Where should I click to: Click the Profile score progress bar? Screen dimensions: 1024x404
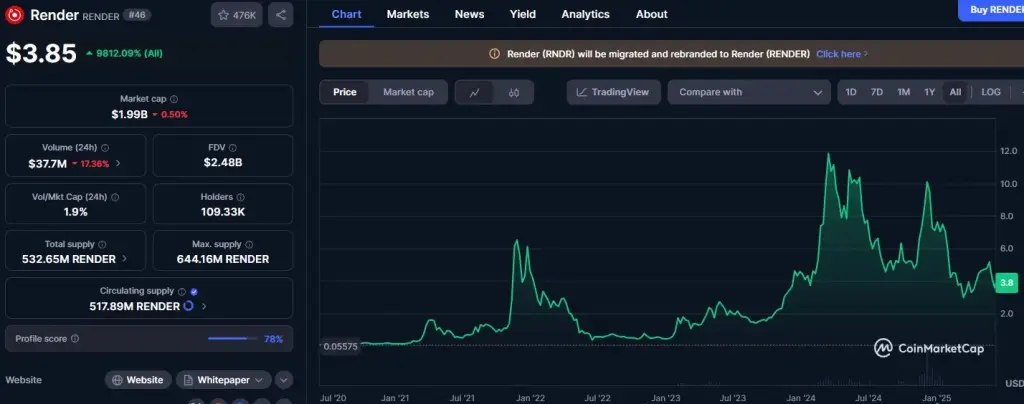[x=232, y=339]
